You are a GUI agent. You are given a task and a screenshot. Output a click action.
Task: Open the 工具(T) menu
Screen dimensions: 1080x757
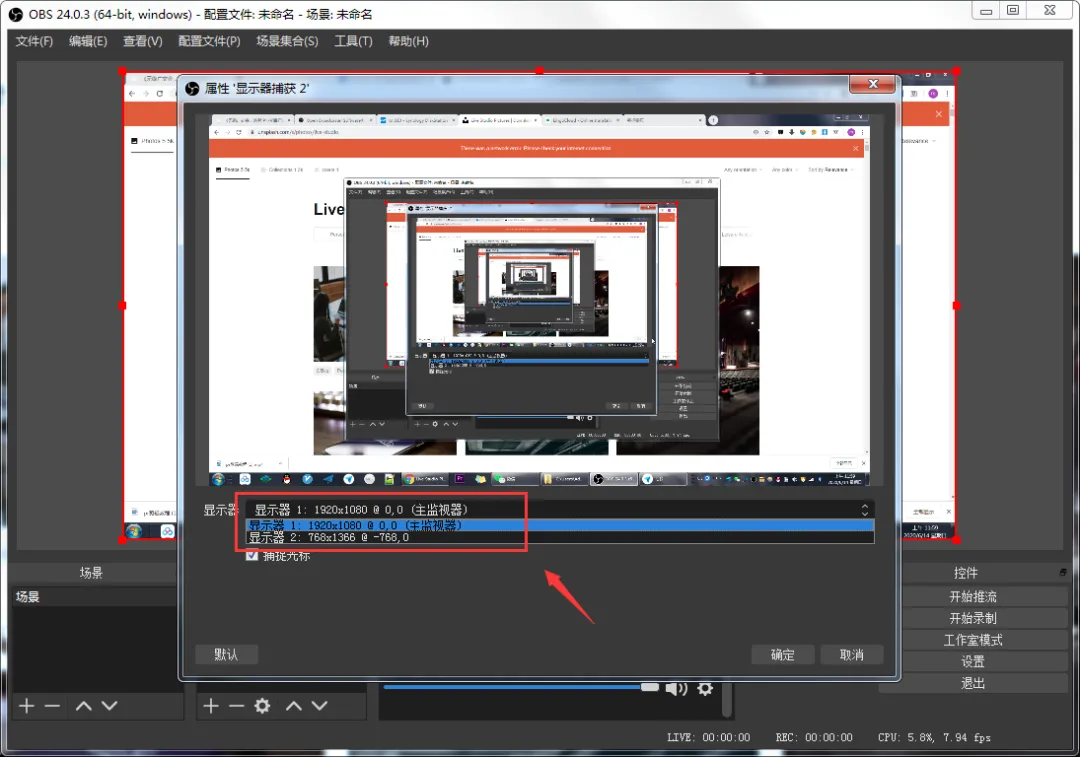coord(353,41)
